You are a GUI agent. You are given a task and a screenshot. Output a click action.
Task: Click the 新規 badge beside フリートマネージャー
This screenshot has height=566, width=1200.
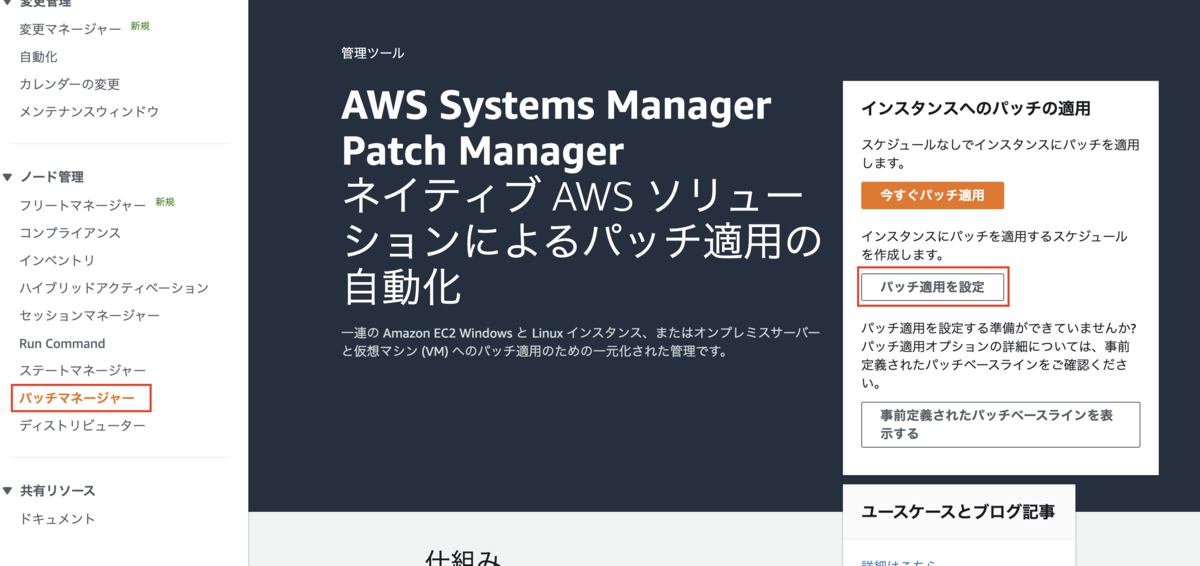165,202
